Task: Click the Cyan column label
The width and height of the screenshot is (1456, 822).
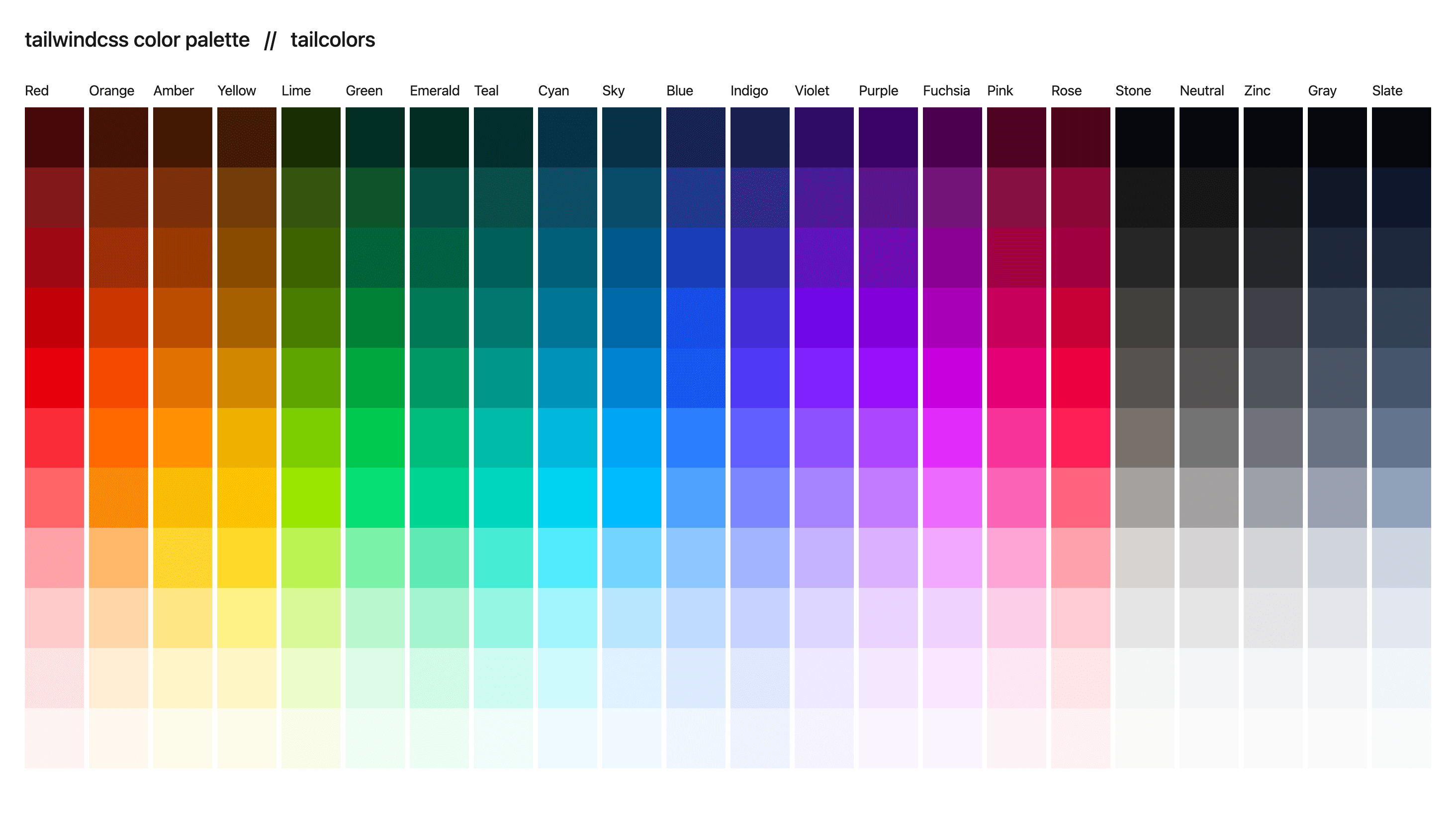Action: [x=553, y=91]
